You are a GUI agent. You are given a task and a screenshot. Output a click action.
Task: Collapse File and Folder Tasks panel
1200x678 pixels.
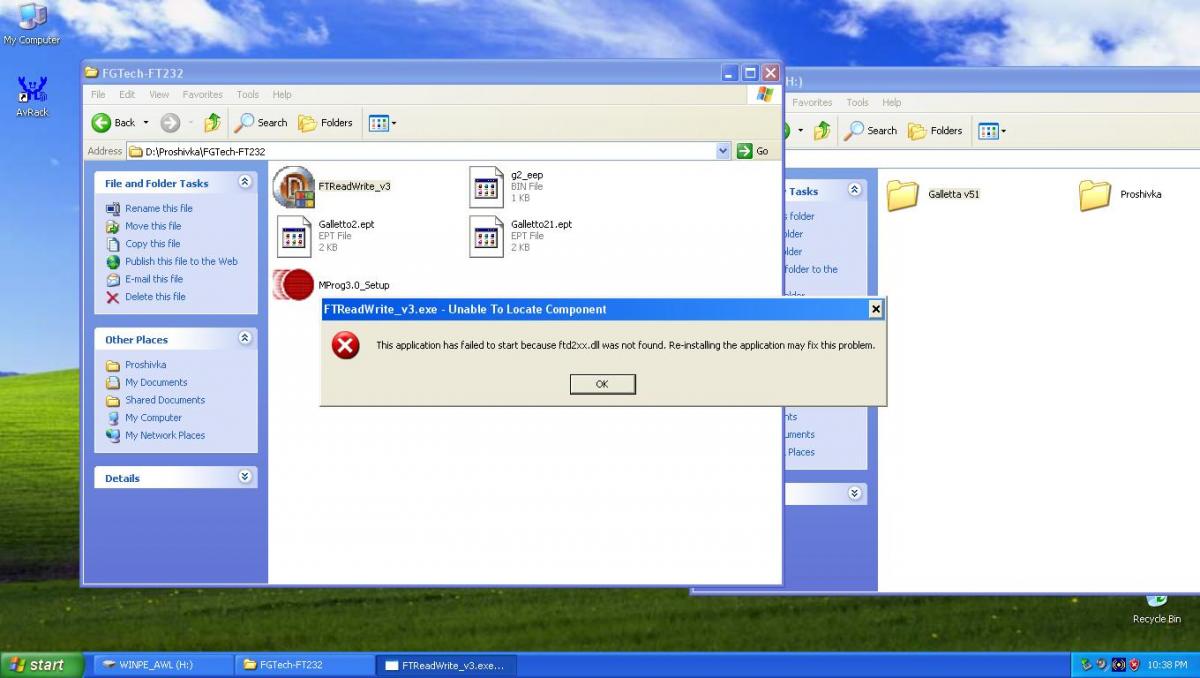(245, 182)
